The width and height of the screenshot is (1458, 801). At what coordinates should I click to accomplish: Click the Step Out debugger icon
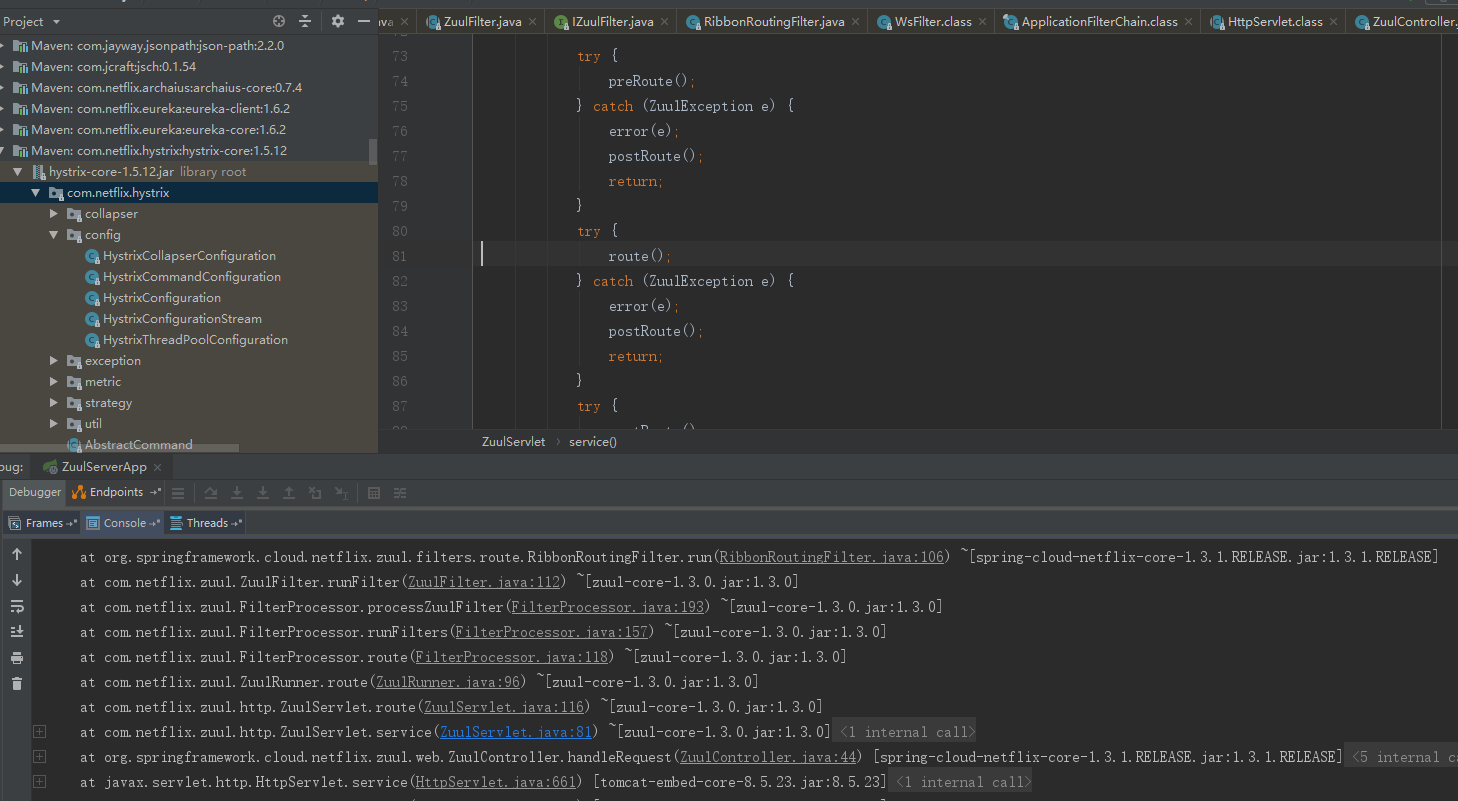coord(289,493)
